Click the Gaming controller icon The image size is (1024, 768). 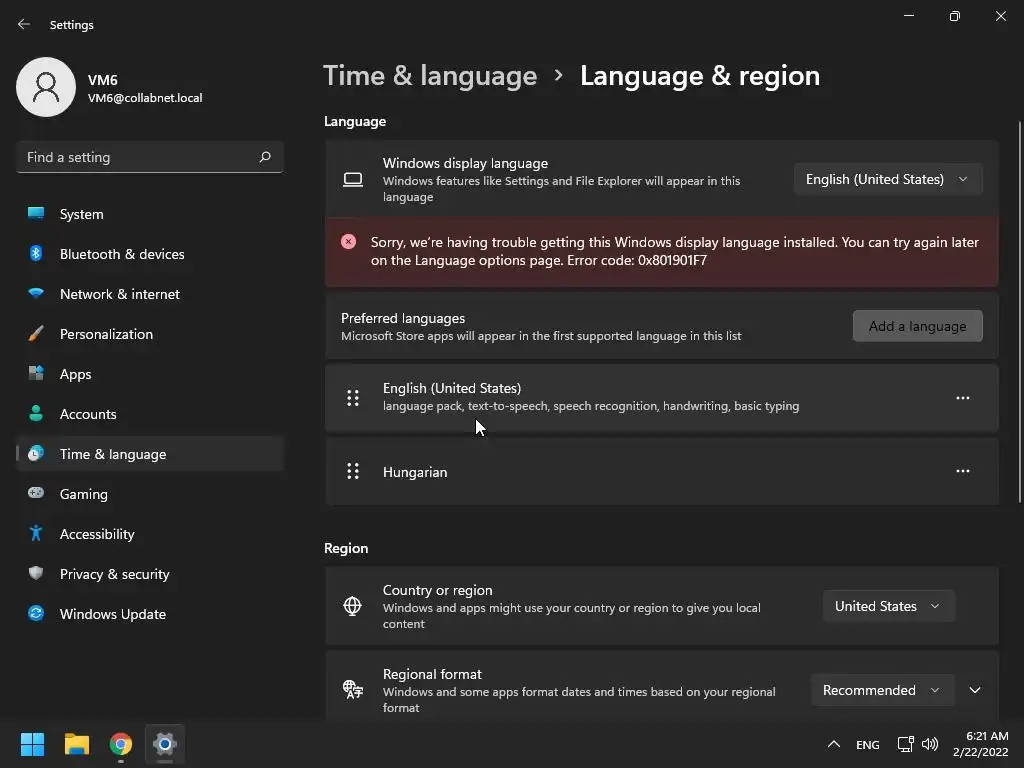tap(36, 493)
